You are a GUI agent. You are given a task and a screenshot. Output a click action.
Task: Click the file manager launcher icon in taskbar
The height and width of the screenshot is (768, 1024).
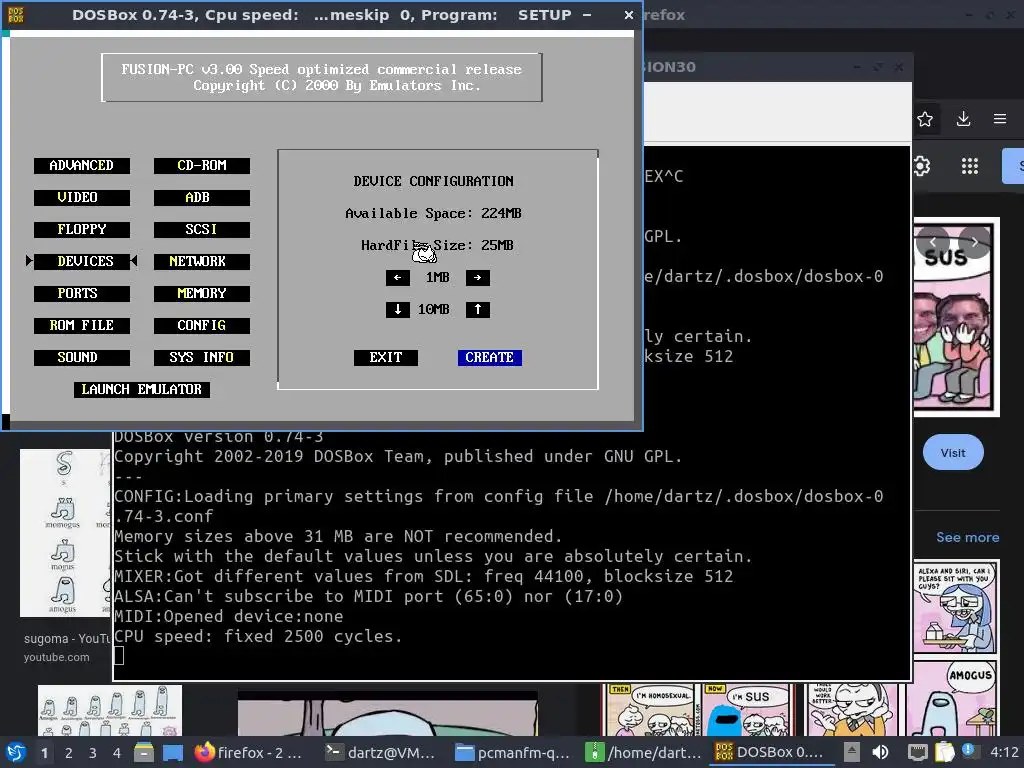[x=144, y=753]
